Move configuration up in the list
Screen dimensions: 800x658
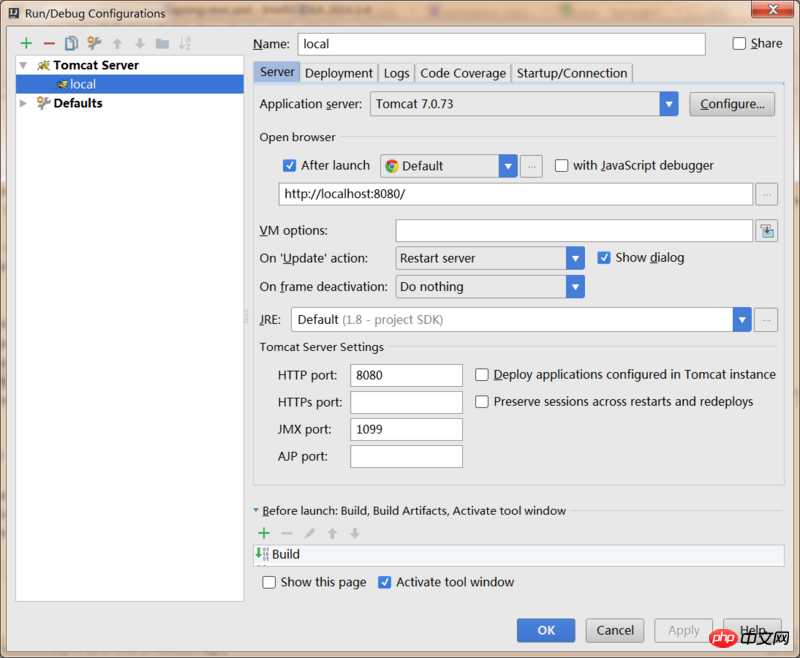click(x=117, y=43)
